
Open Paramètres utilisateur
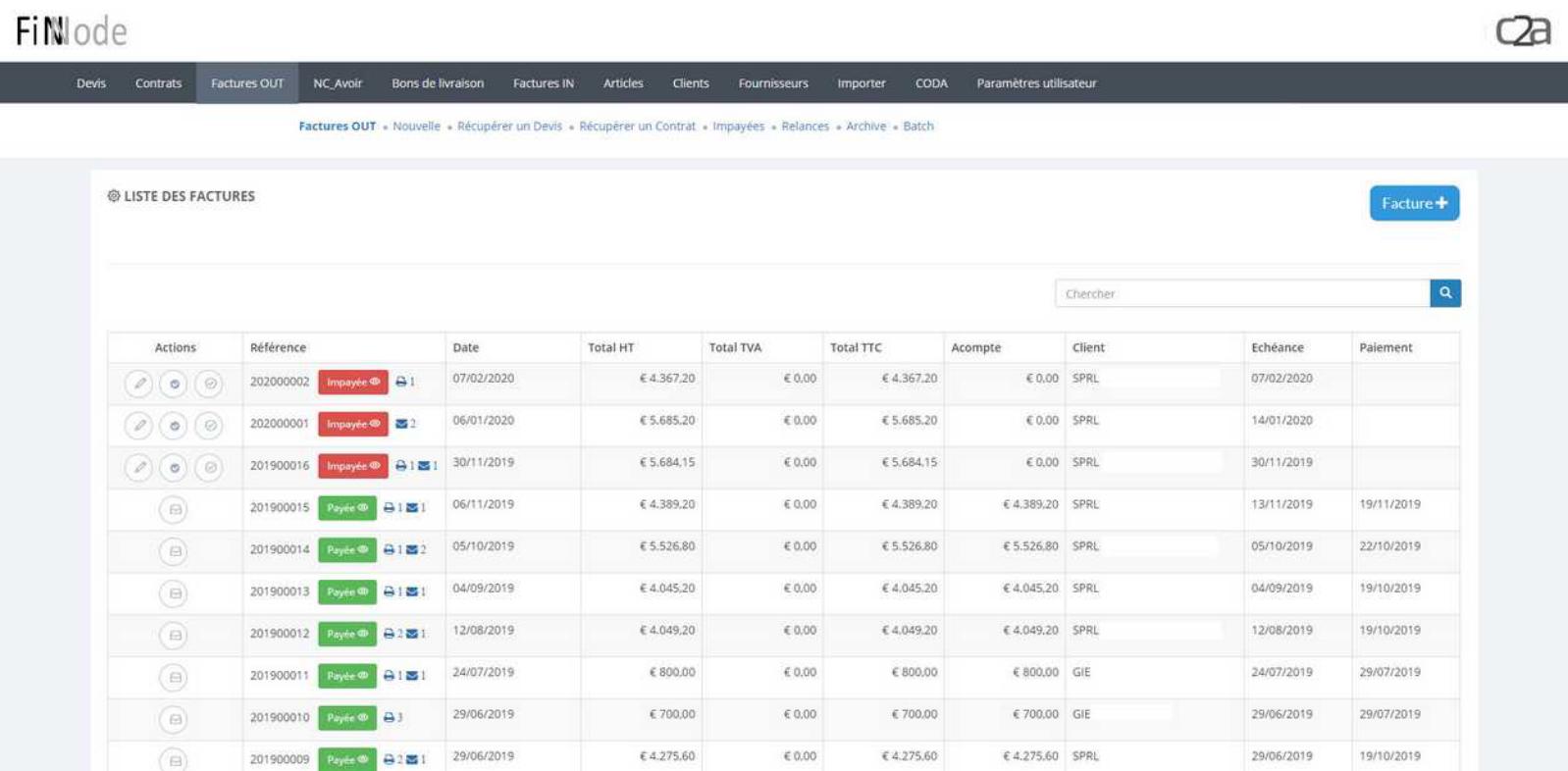coord(1036,83)
